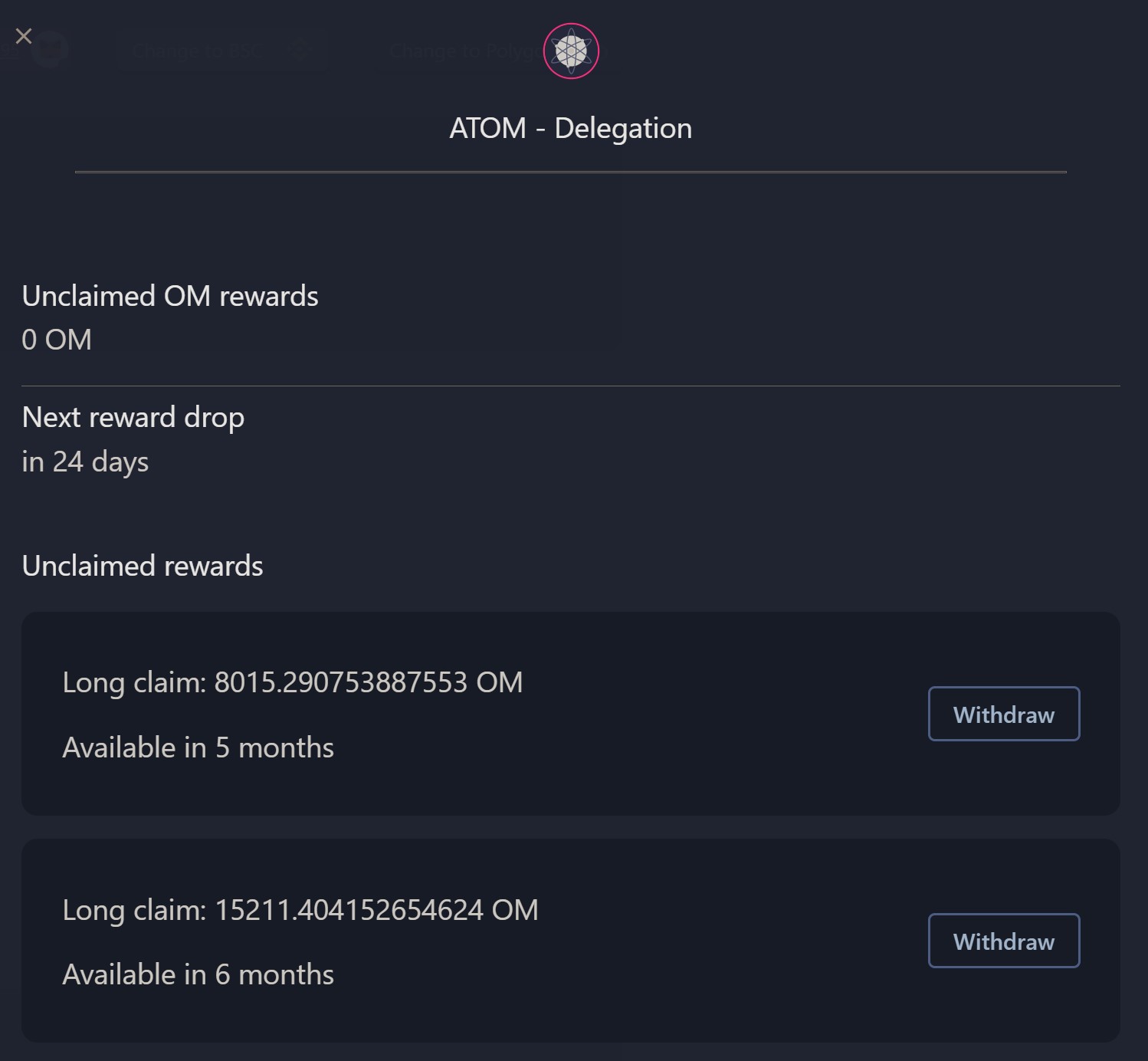Click the "Unclaimed rewards" section heading
Viewport: 1148px width, 1061px height.
pyautogui.click(x=143, y=566)
